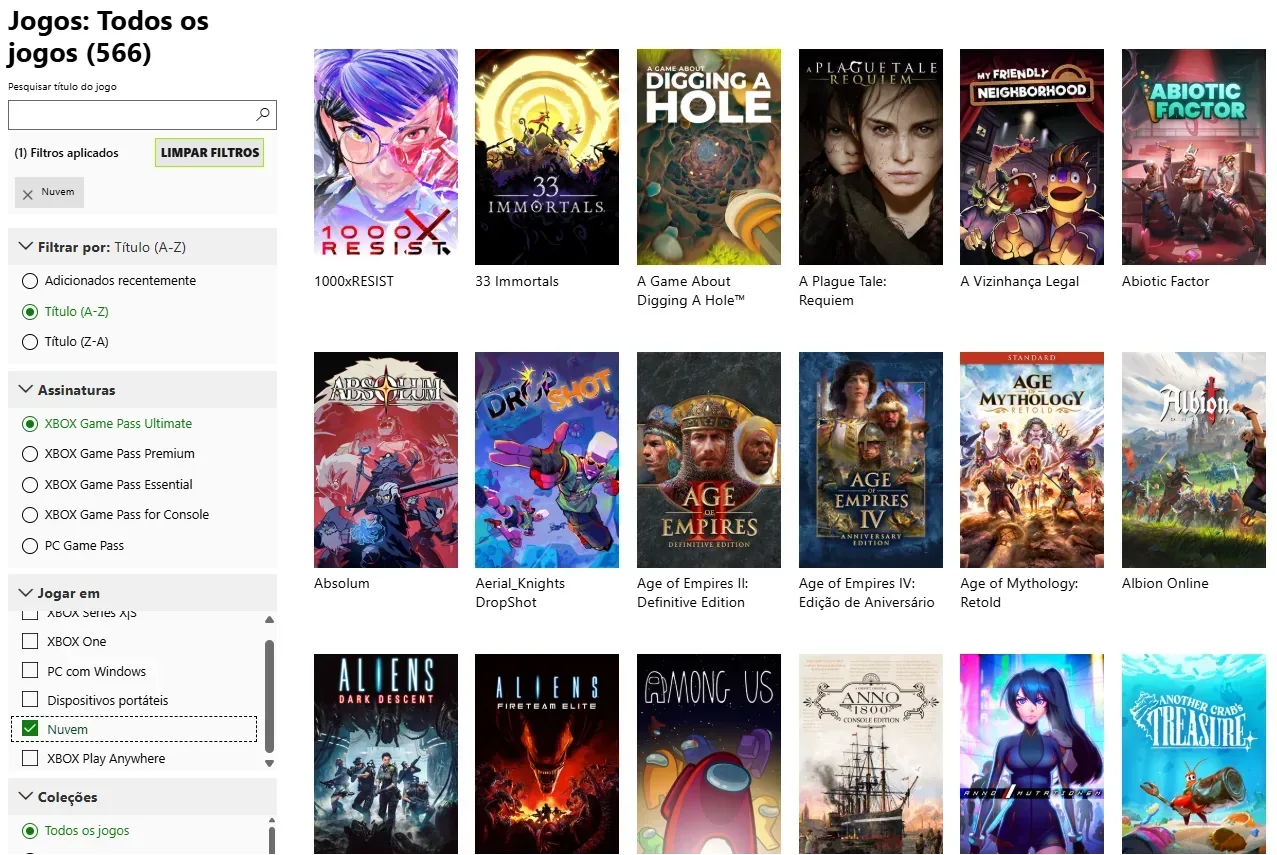Click Age of Mythology: Retold title
Viewport: 1277px width, 855px height.
click(1019, 593)
